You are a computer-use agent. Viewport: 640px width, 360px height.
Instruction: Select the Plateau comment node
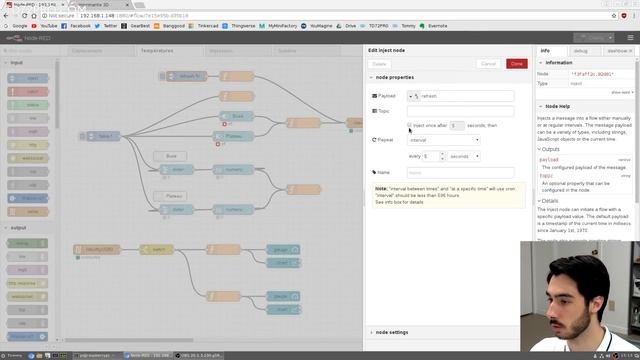[x=170, y=196]
